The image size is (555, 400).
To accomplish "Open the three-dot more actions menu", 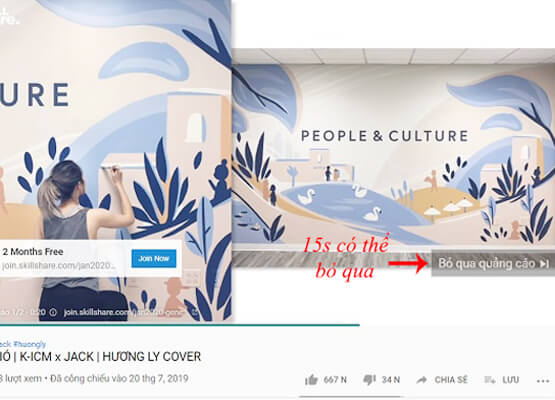I will click(x=543, y=381).
